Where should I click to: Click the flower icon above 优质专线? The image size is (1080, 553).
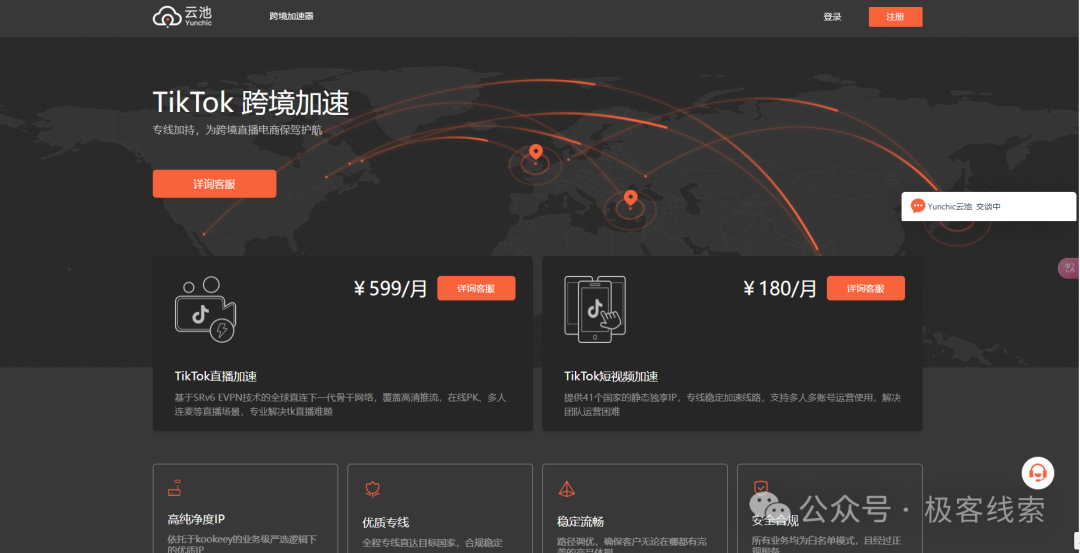372,489
